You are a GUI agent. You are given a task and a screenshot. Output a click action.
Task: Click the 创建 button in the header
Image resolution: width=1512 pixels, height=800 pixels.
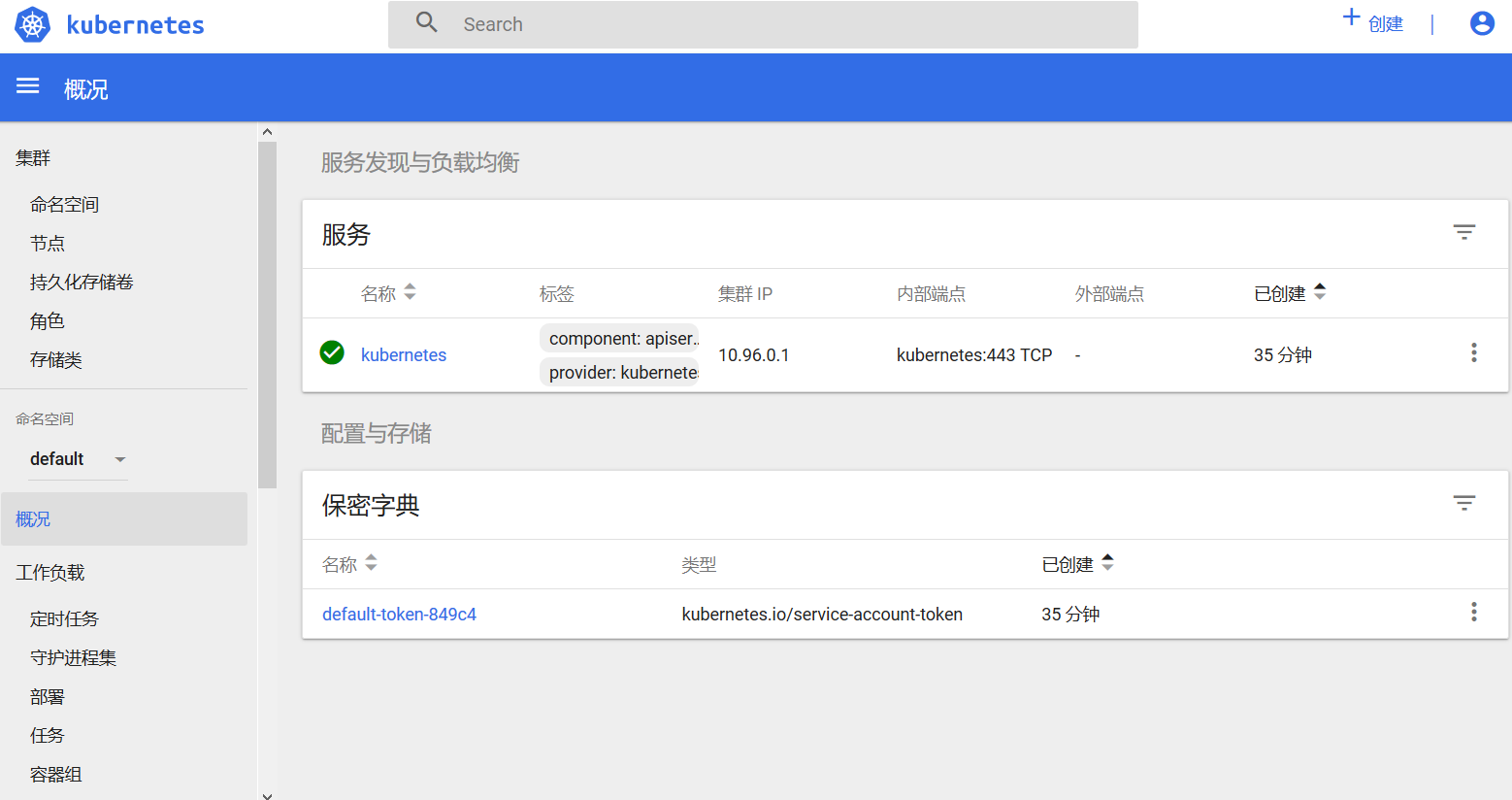coord(1372,23)
